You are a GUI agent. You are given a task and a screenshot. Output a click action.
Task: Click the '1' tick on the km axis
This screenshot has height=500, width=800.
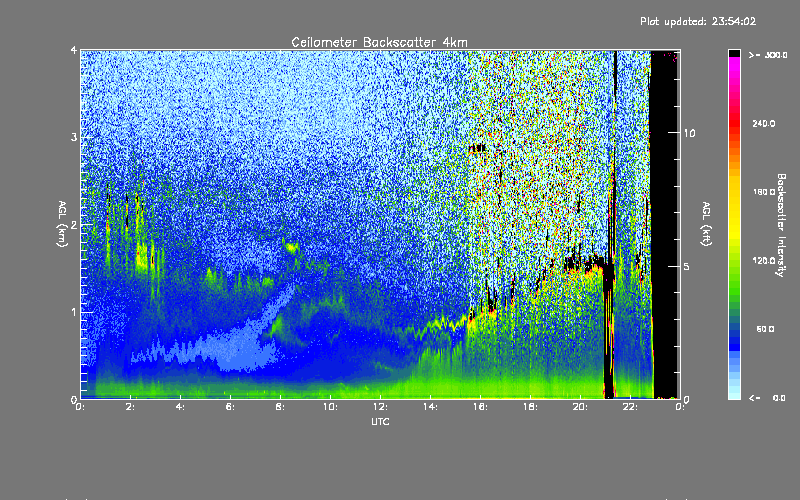74,312
